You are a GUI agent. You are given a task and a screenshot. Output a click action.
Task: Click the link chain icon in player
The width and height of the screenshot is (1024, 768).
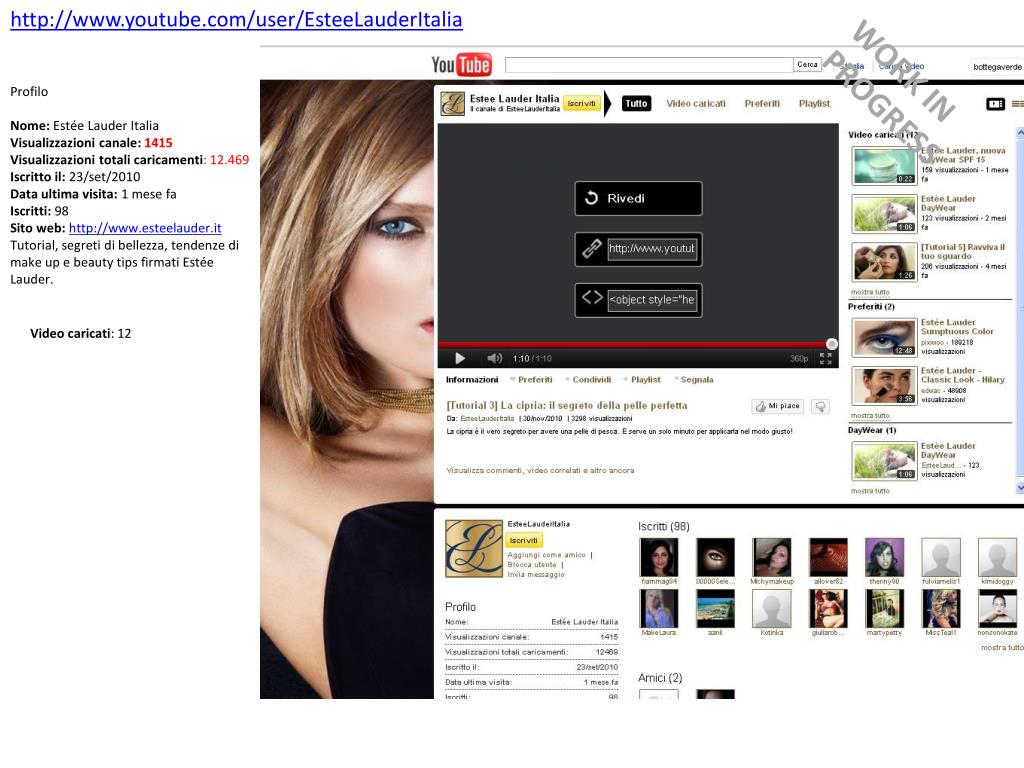(x=592, y=248)
